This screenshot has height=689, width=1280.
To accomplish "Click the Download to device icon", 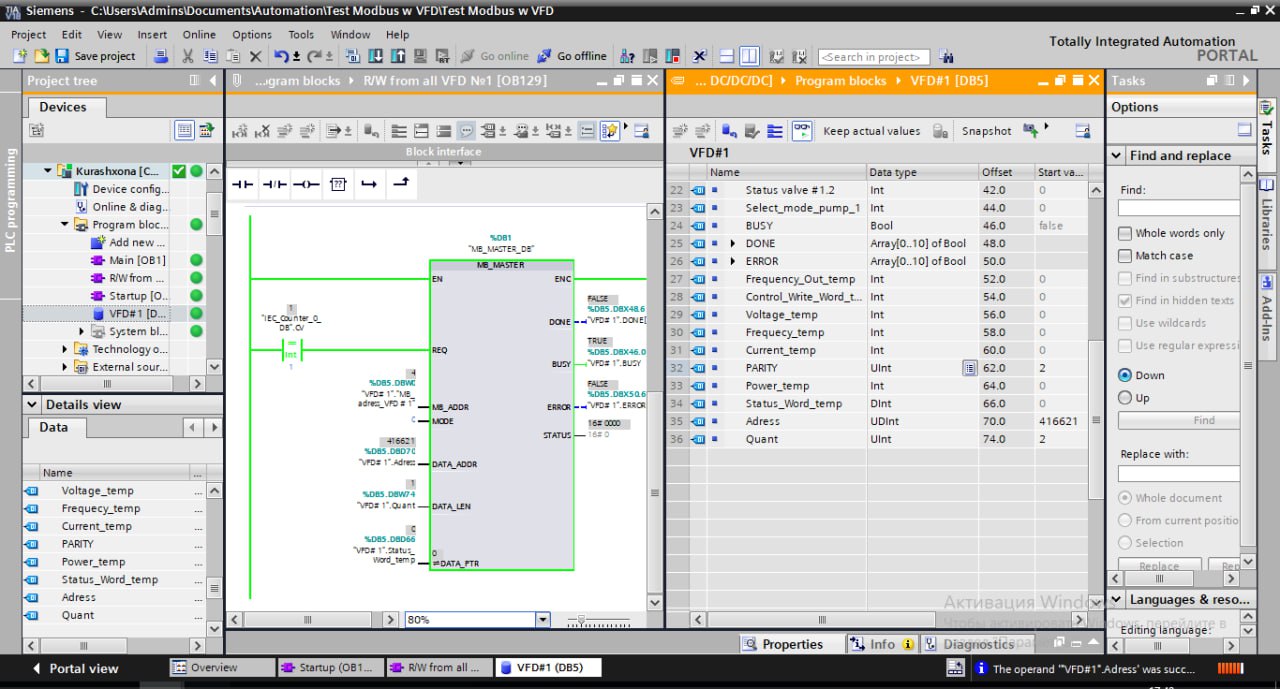I will coord(376,56).
